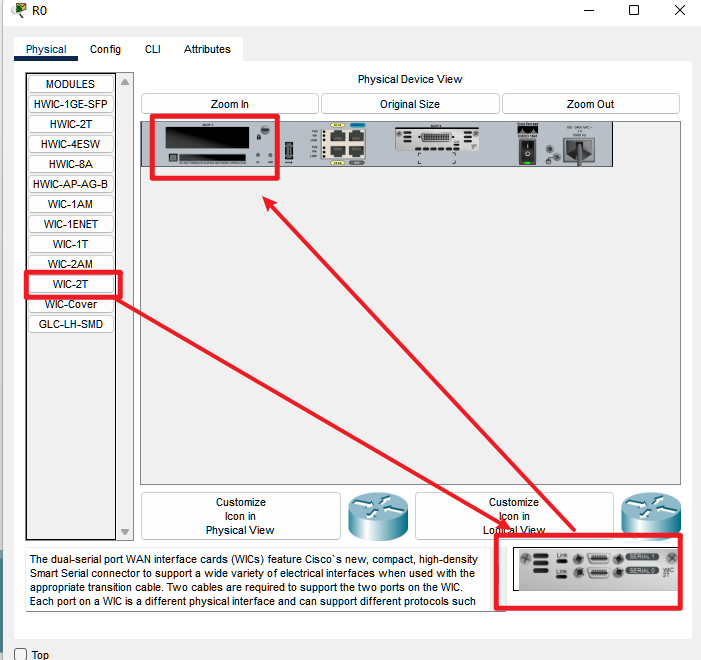Select the WIC-1ENET module
Image resolution: width=701 pixels, height=660 pixels.
click(x=71, y=224)
